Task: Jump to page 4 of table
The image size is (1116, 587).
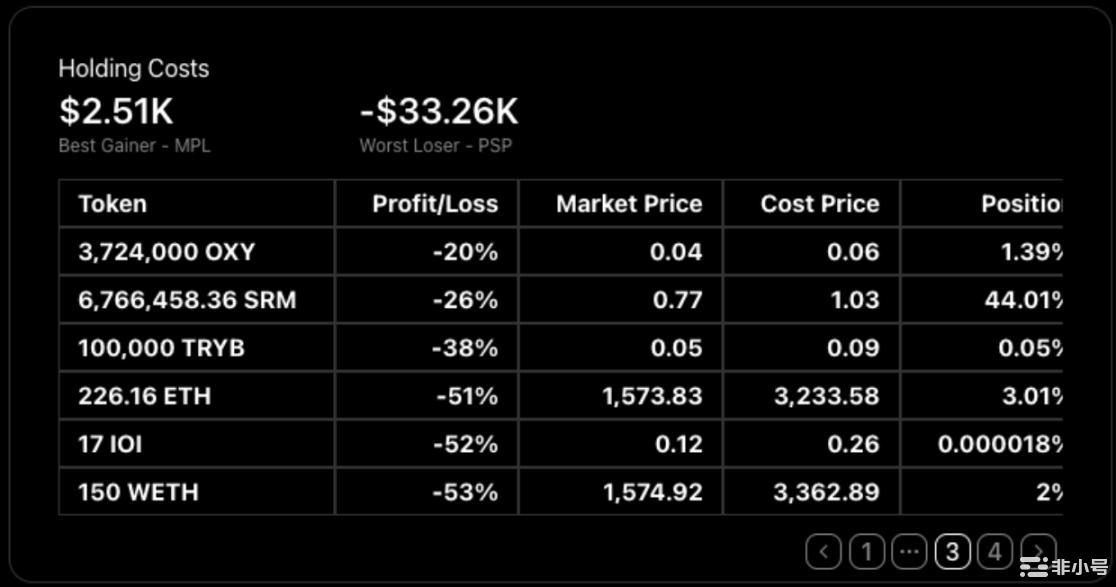Action: [995, 551]
